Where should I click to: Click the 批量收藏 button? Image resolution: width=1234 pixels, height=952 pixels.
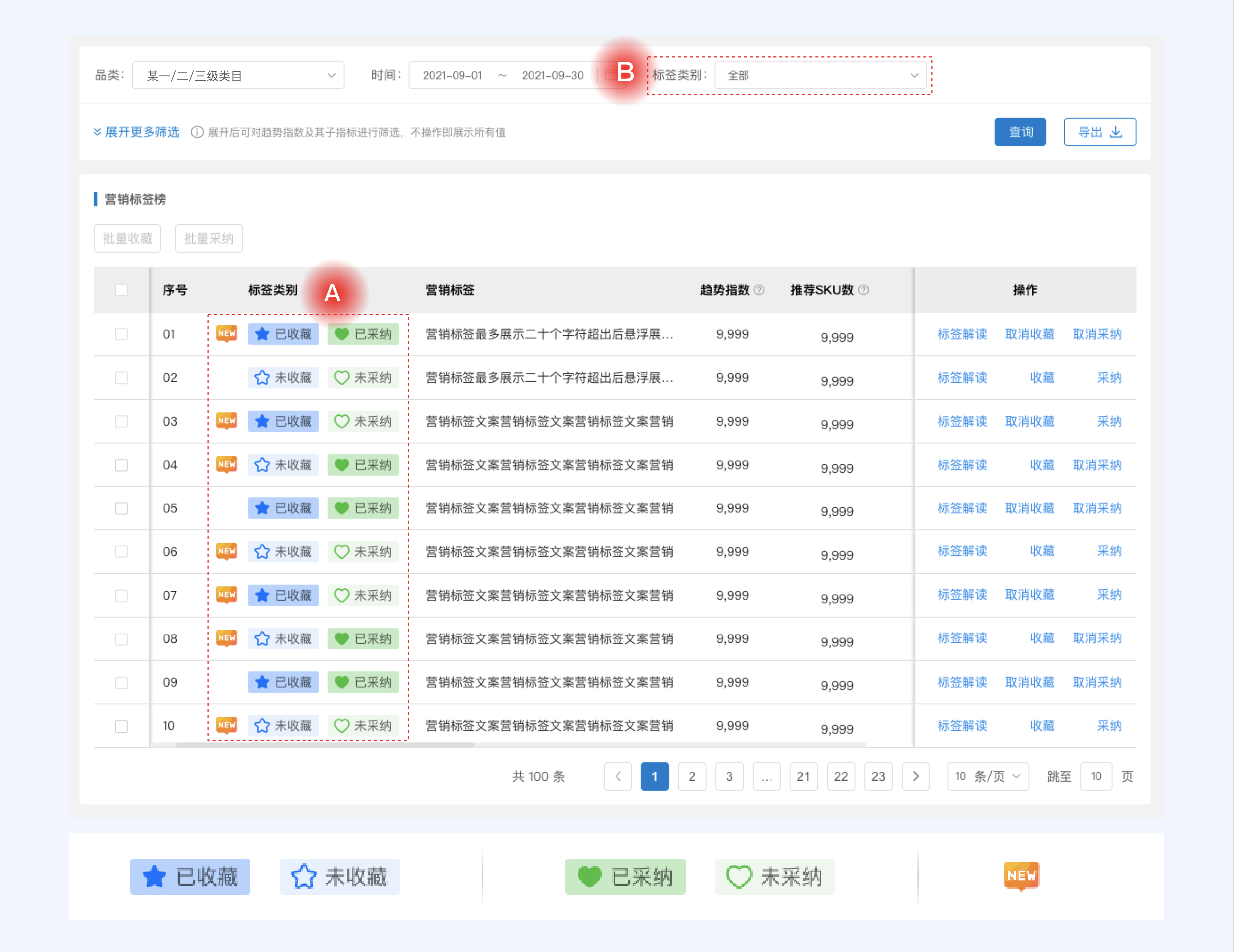[127, 238]
